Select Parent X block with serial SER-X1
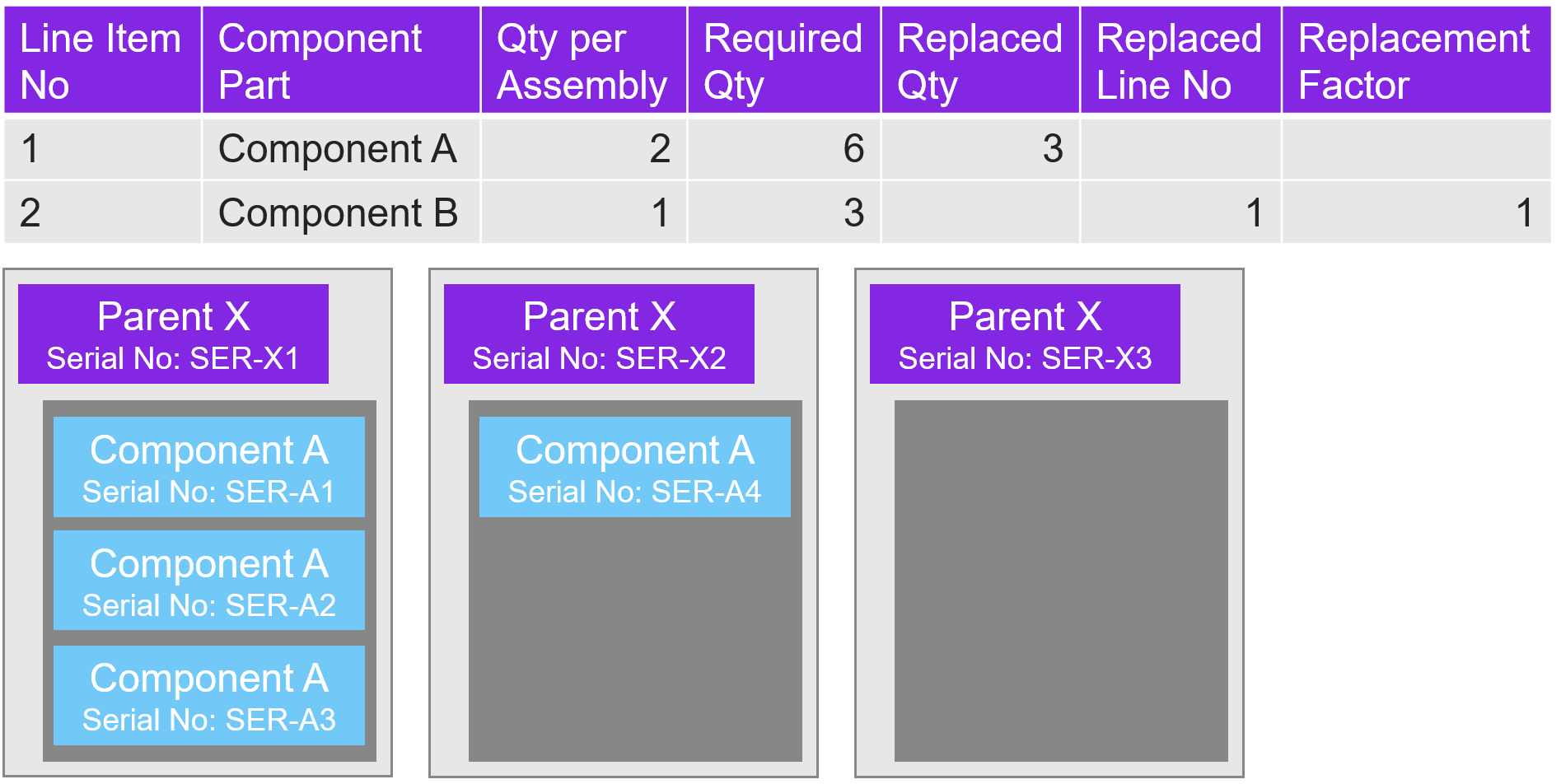 click(x=173, y=334)
